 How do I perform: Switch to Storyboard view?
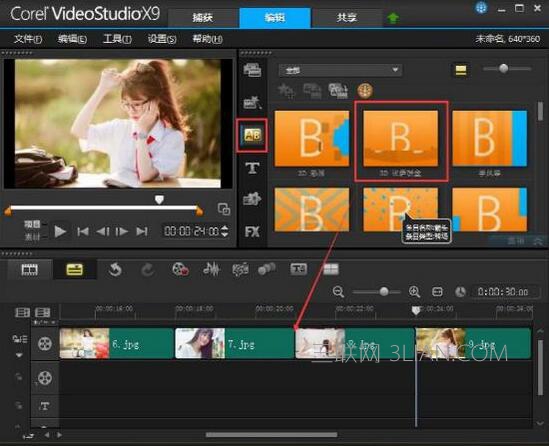(30, 270)
